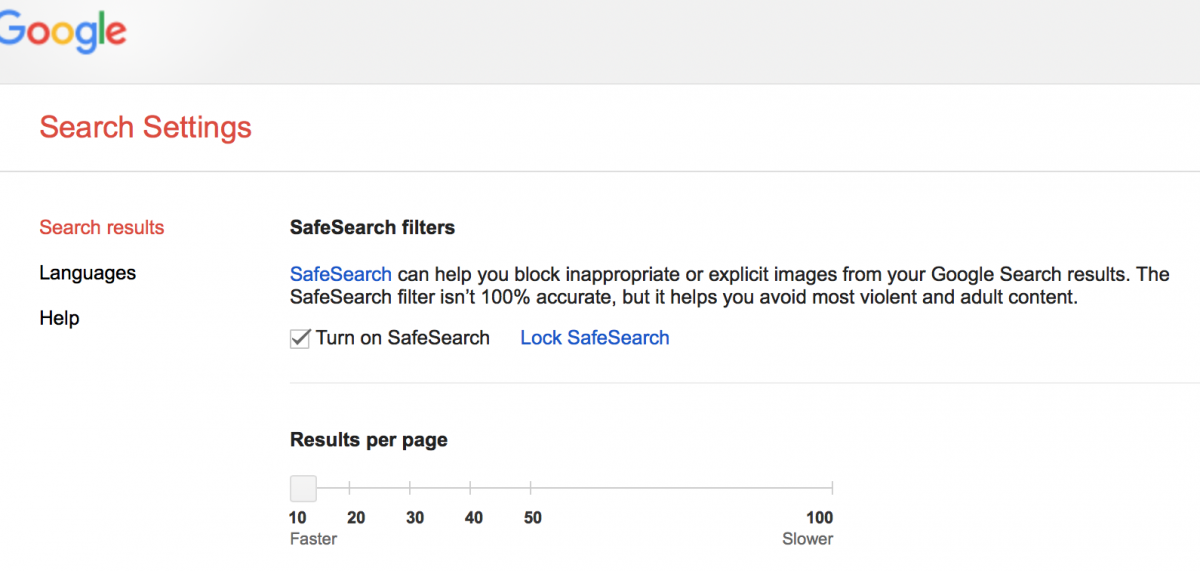Set results per page to 20
This screenshot has height=571, width=1200.
coord(350,488)
